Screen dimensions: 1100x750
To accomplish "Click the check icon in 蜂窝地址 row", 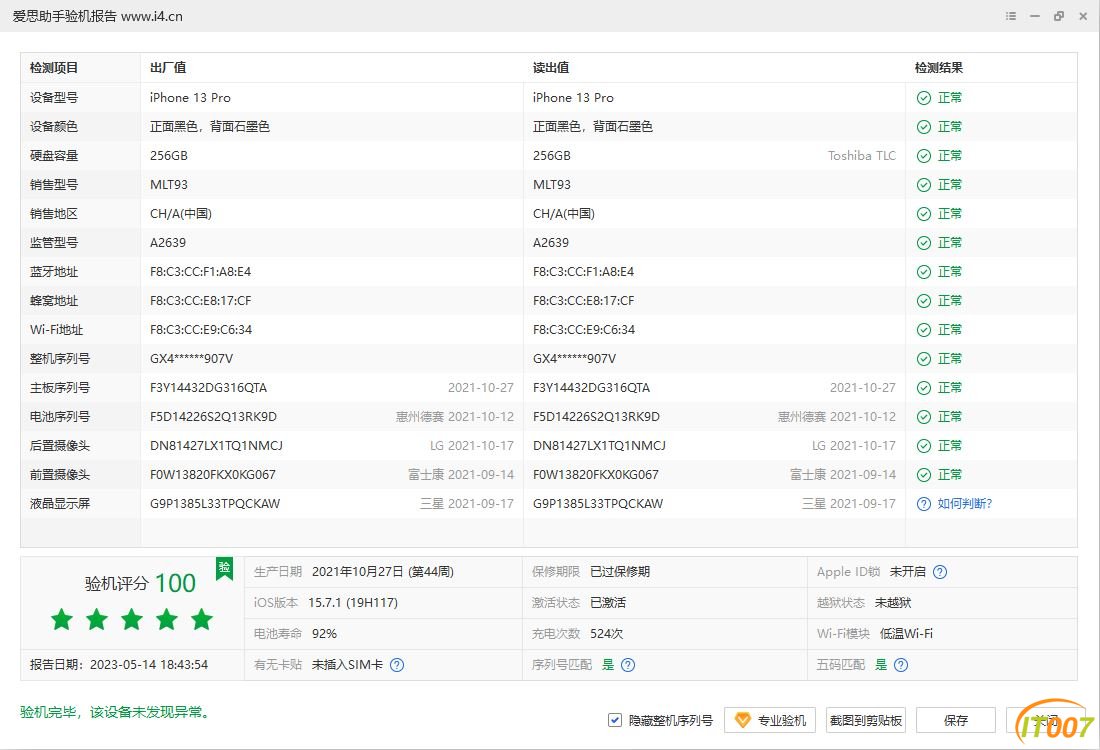I will (x=924, y=301).
